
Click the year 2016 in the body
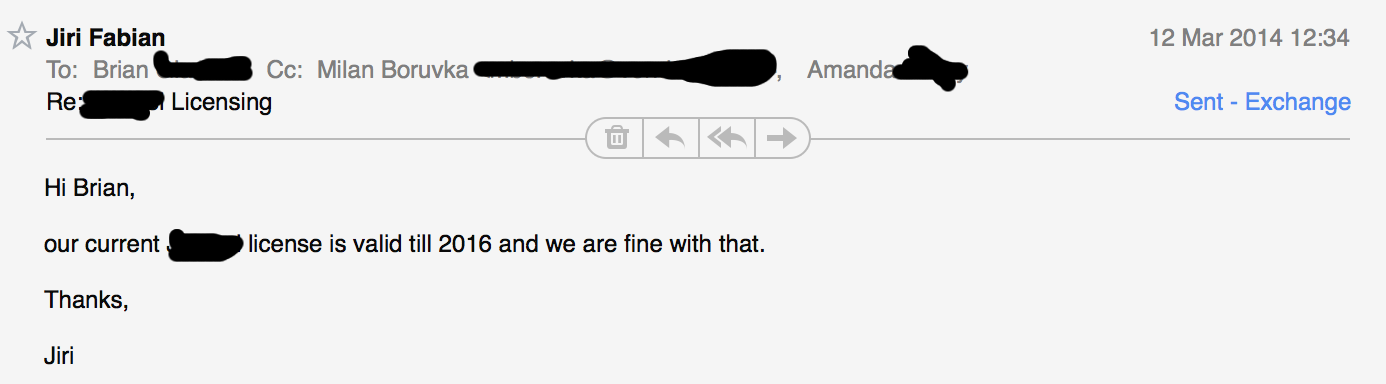tap(465, 244)
